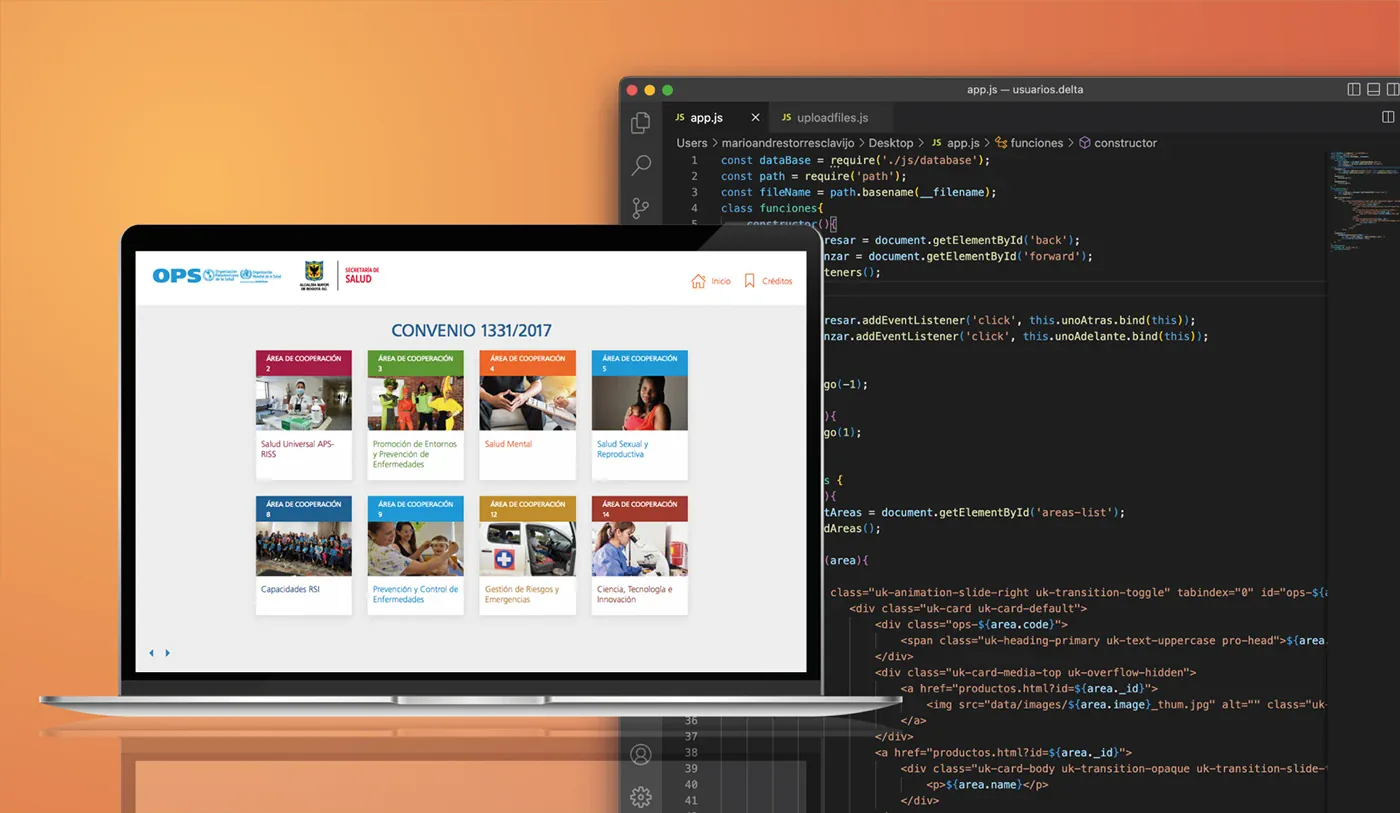
Task: Expand the Desktop breadcrumb folder
Action: 891,143
